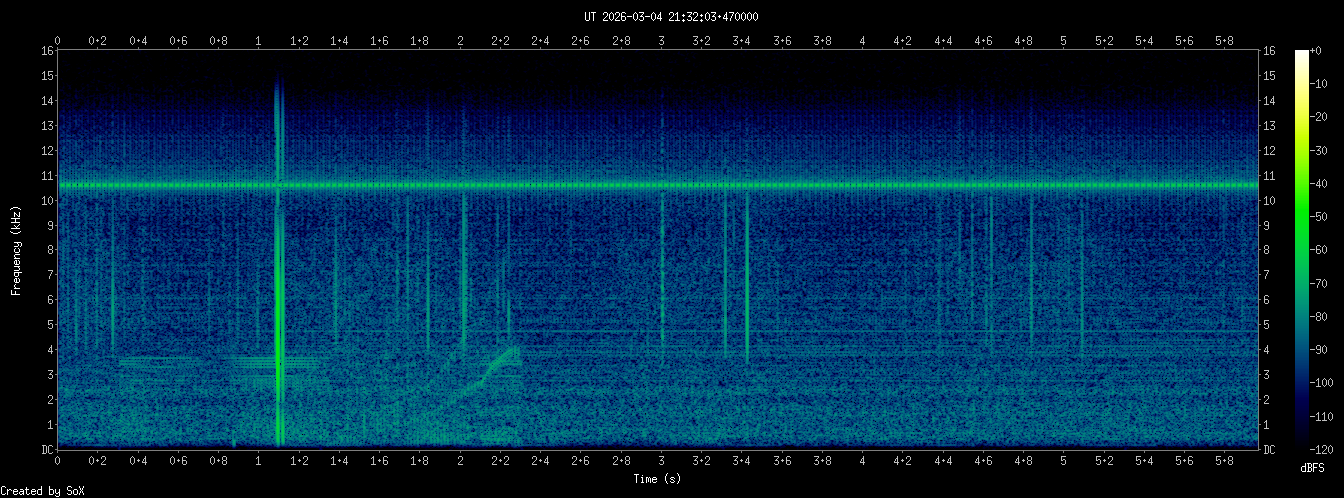Click the dBFS label below the color scale
The width and height of the screenshot is (1344, 498).
(1313, 468)
